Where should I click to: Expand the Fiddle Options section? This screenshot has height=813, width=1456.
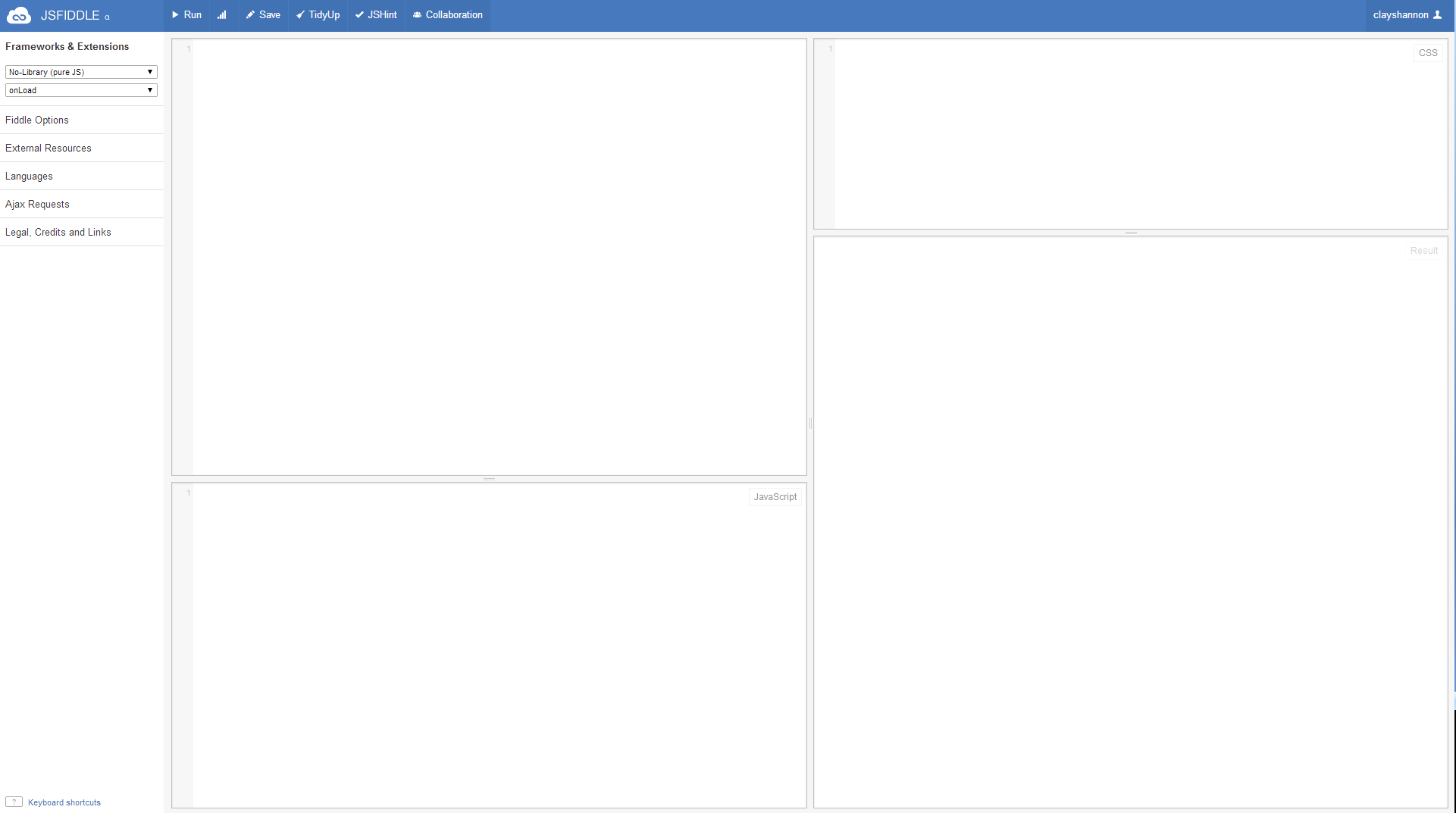pyautogui.click(x=82, y=120)
